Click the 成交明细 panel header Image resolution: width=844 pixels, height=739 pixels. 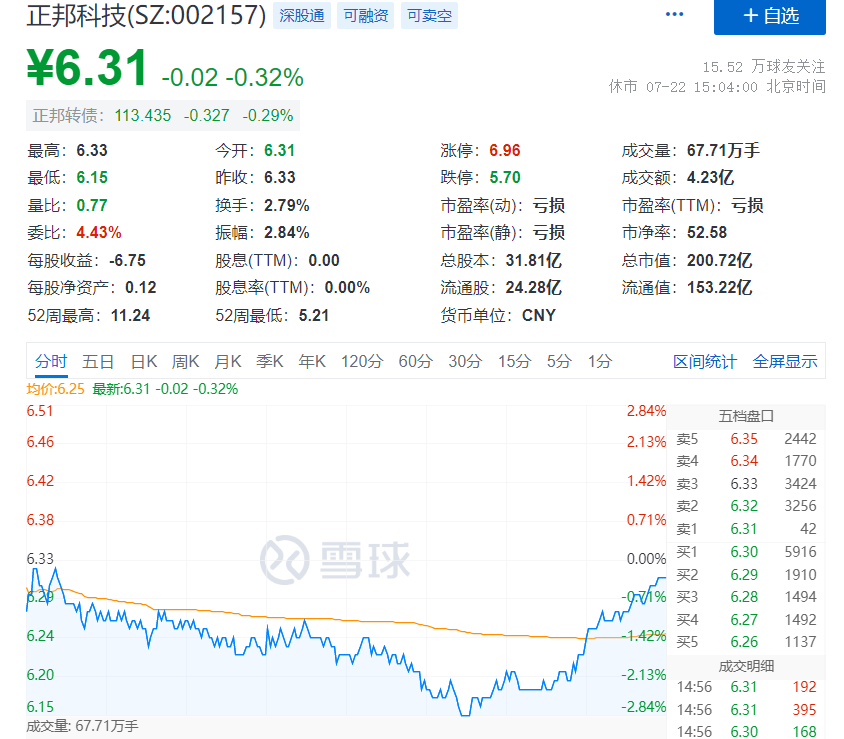click(746, 666)
